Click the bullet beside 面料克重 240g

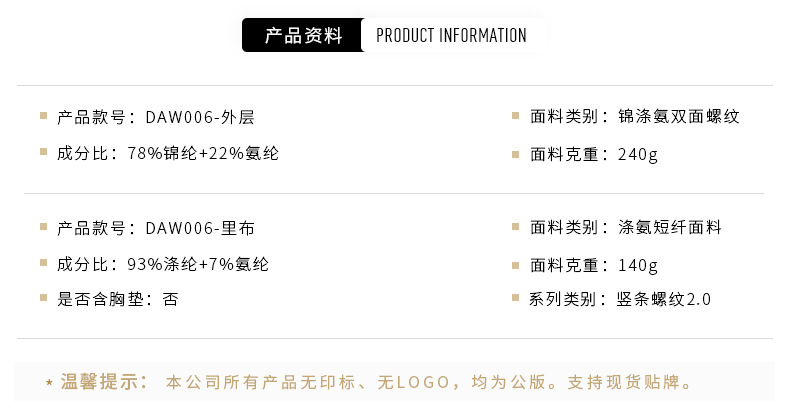click(516, 154)
